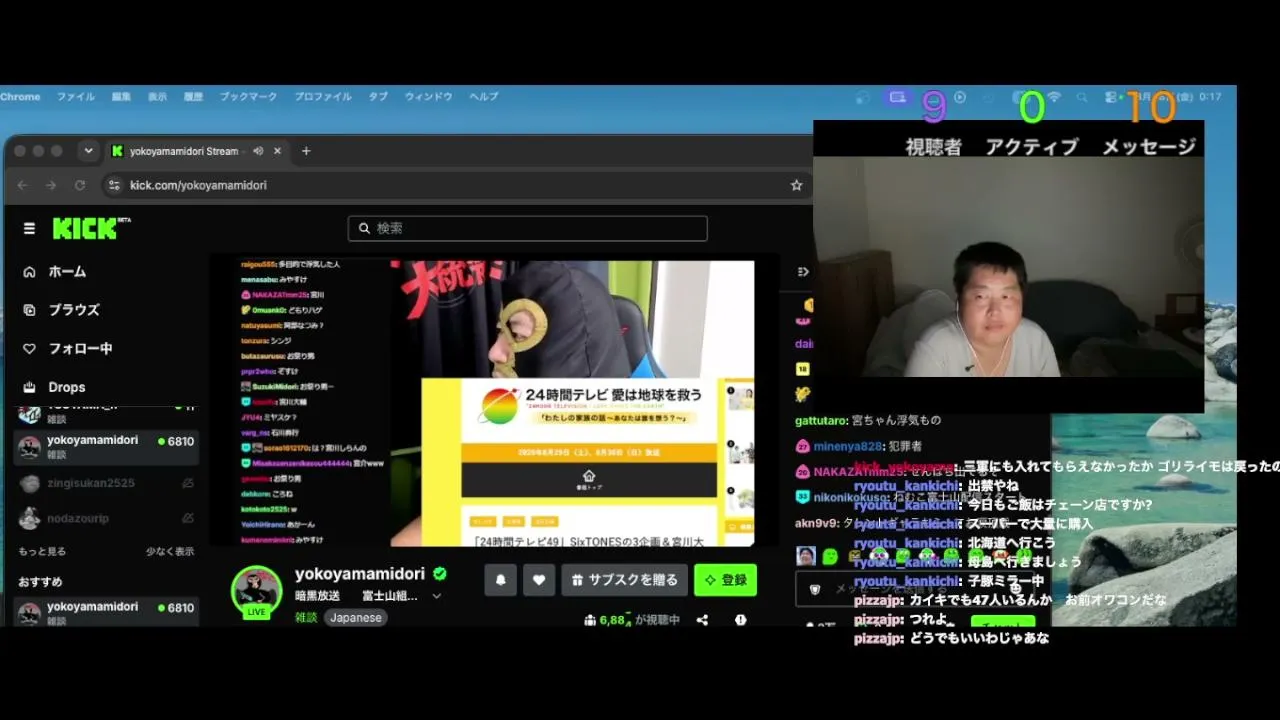This screenshot has width=1280, height=720.
Task: Expand followed list with もっと見る
Action: tap(42, 551)
